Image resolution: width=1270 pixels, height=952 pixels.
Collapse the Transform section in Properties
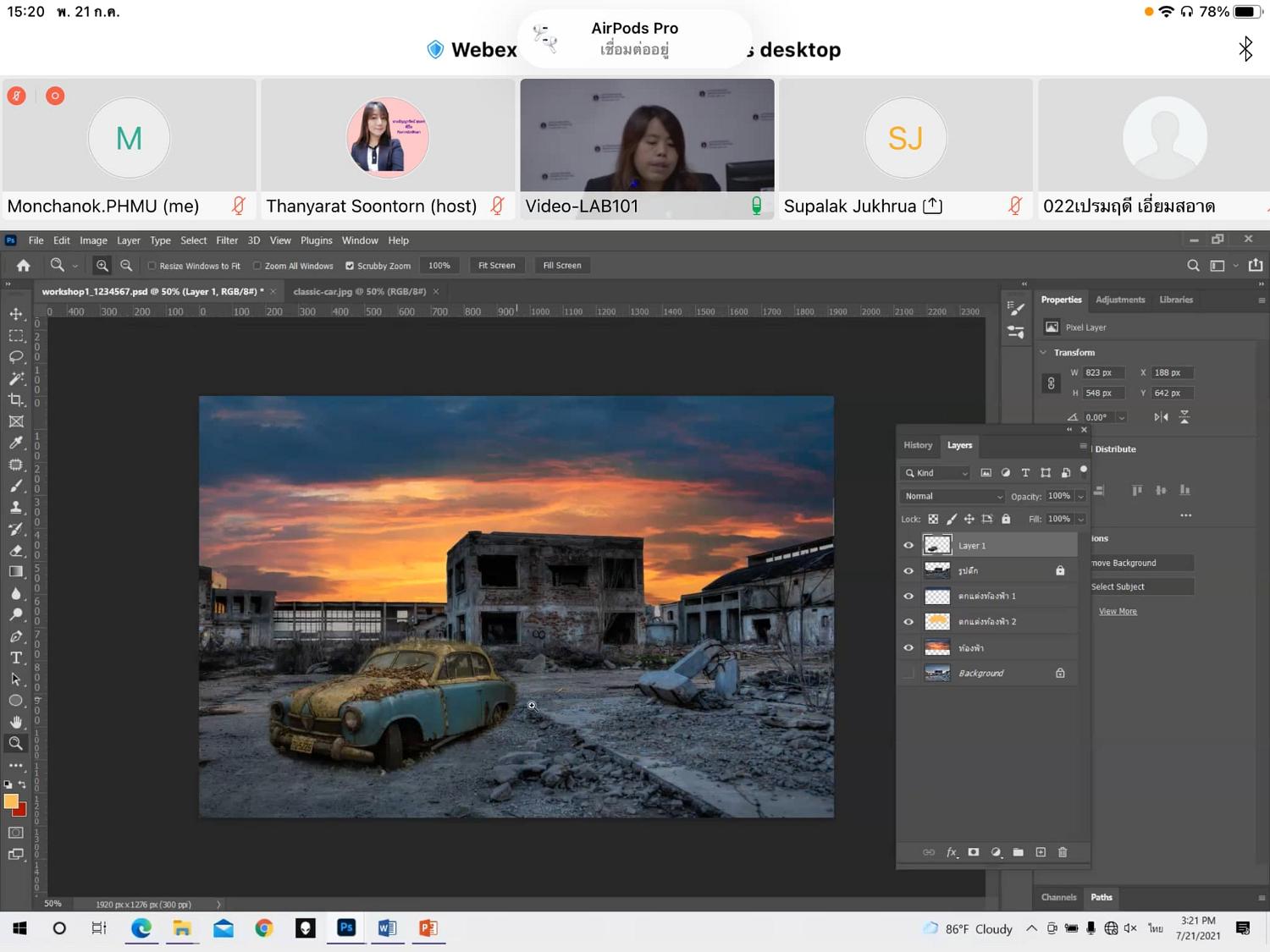[x=1043, y=352]
